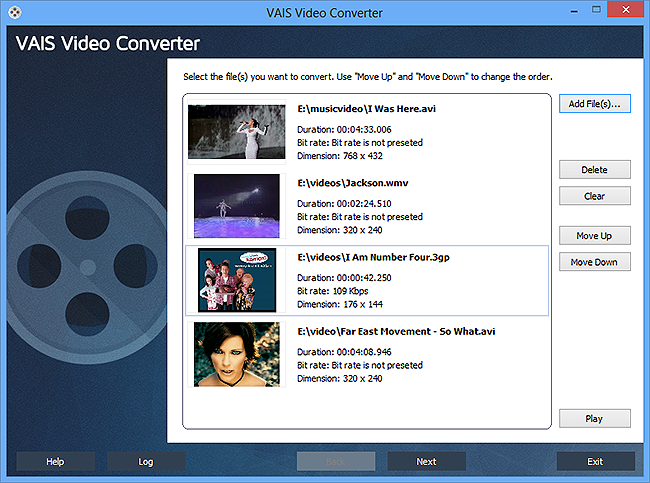Click the Add File(s)... button

(594, 104)
